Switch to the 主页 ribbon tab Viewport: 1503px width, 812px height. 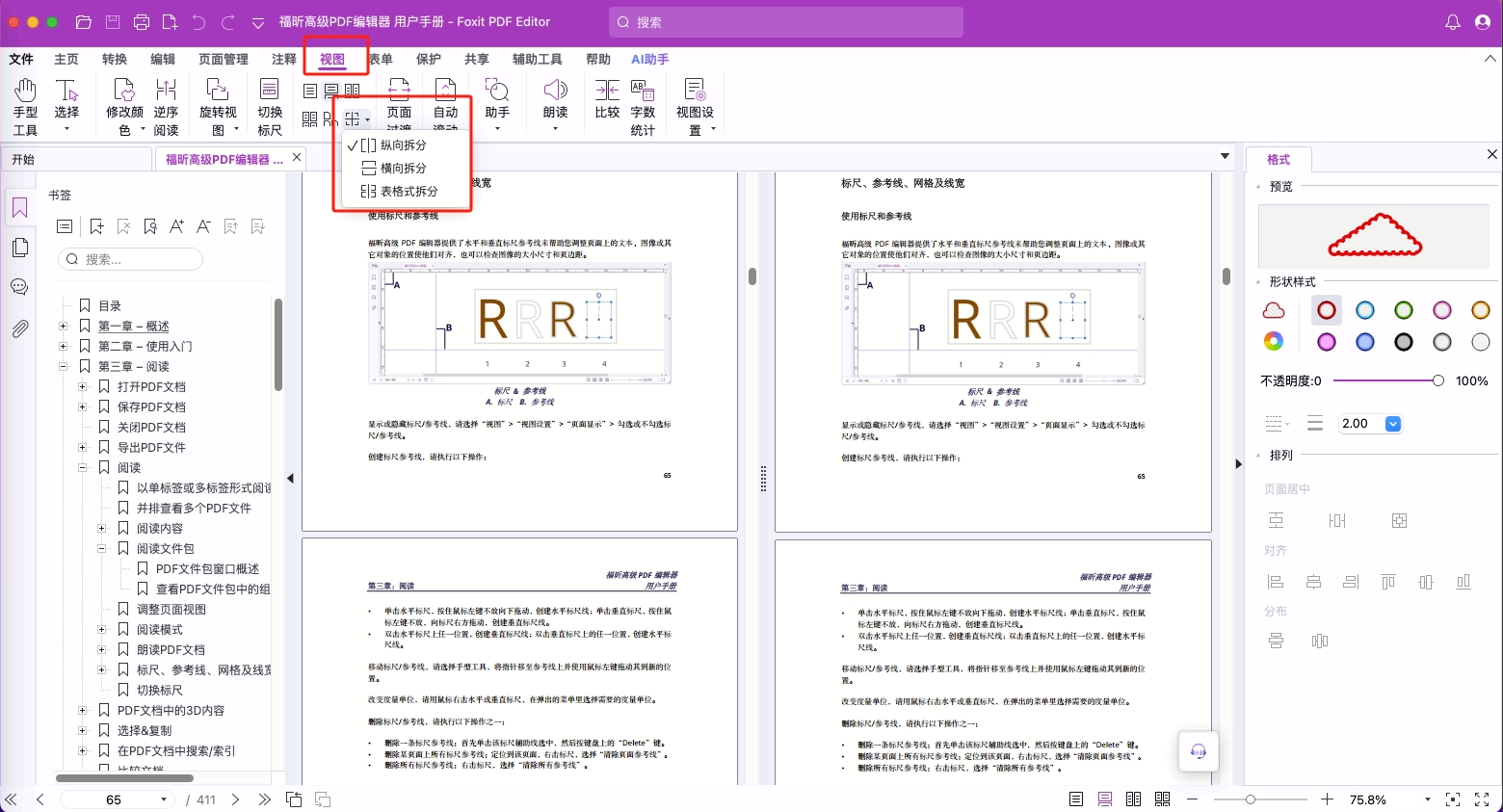click(x=66, y=59)
